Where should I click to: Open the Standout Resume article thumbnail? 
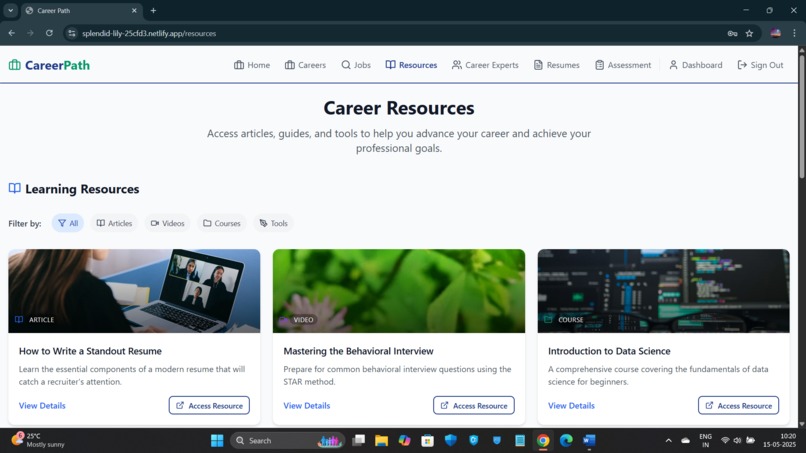pyautogui.click(x=134, y=291)
